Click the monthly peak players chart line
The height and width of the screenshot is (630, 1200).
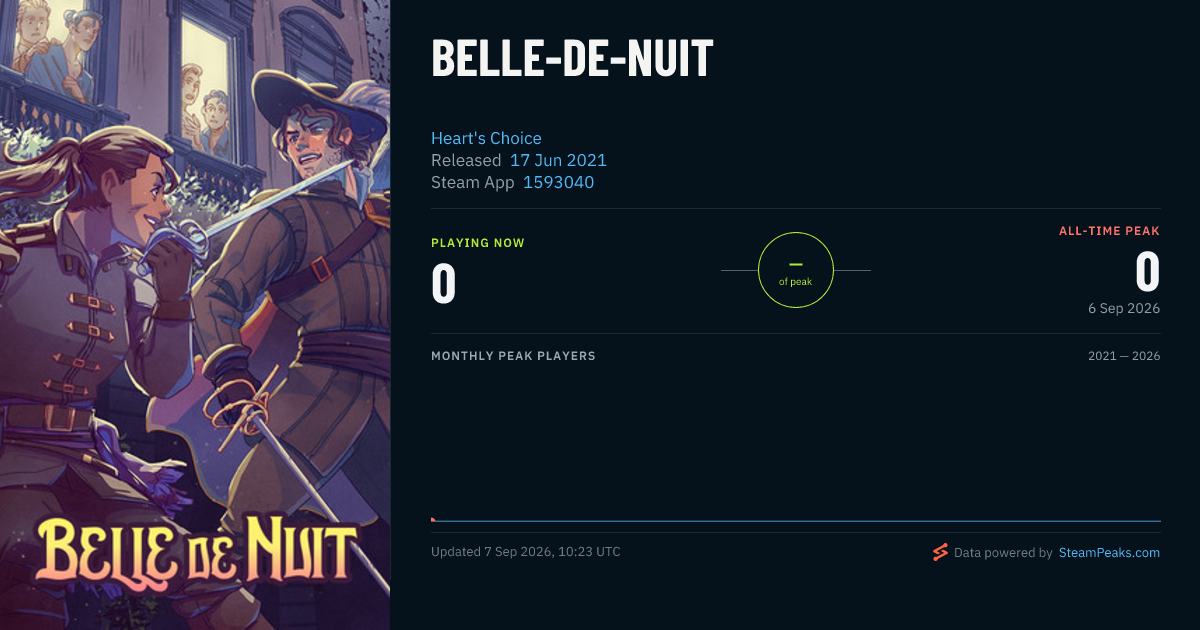(x=796, y=521)
